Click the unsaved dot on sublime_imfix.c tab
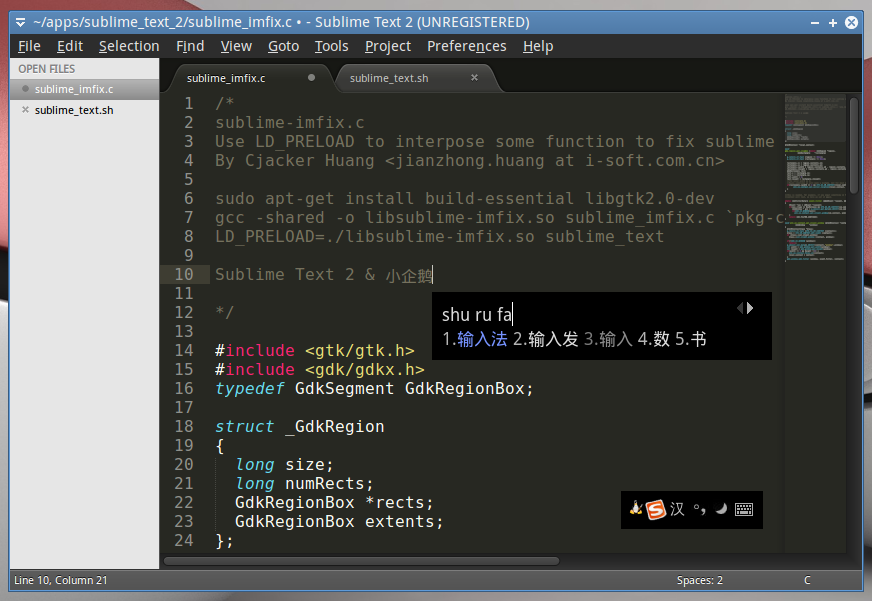 (311, 78)
